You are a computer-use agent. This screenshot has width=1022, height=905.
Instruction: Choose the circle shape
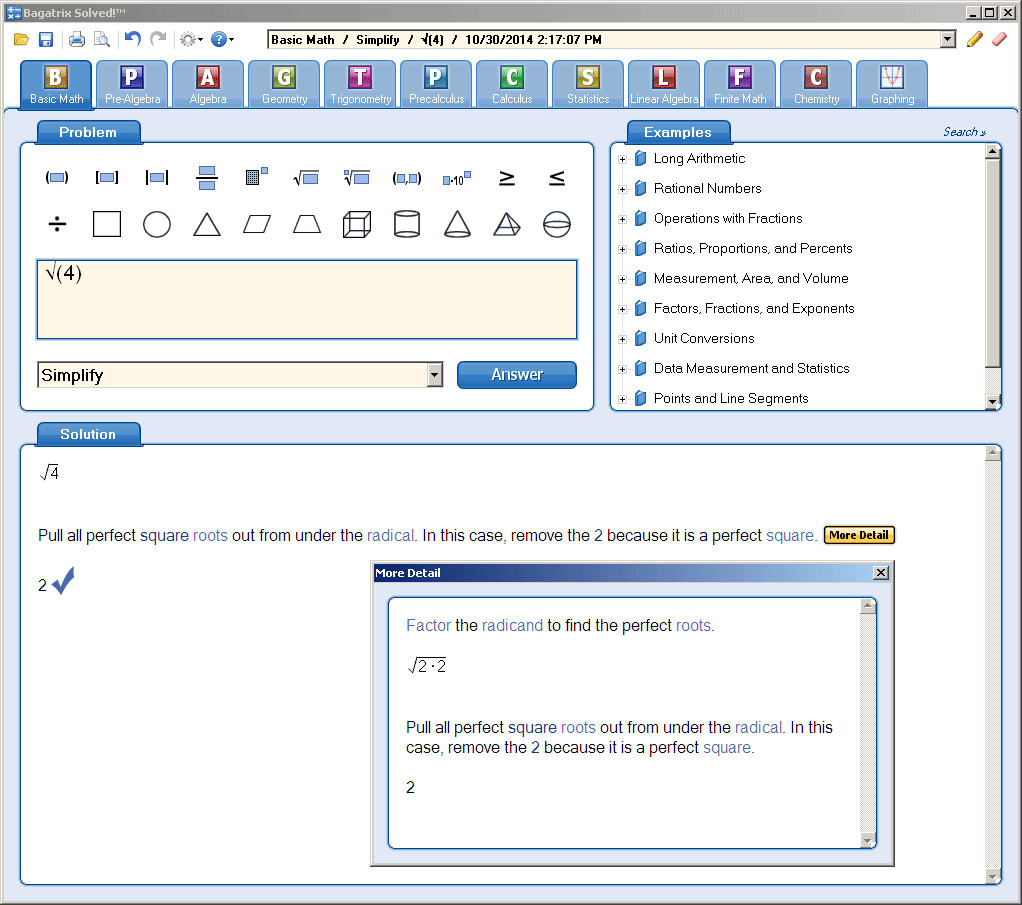(x=157, y=224)
